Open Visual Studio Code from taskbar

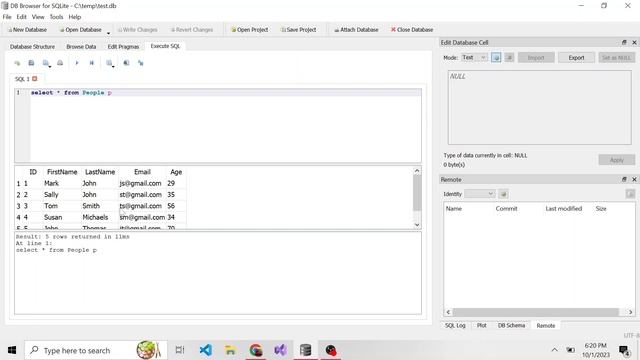206,350
